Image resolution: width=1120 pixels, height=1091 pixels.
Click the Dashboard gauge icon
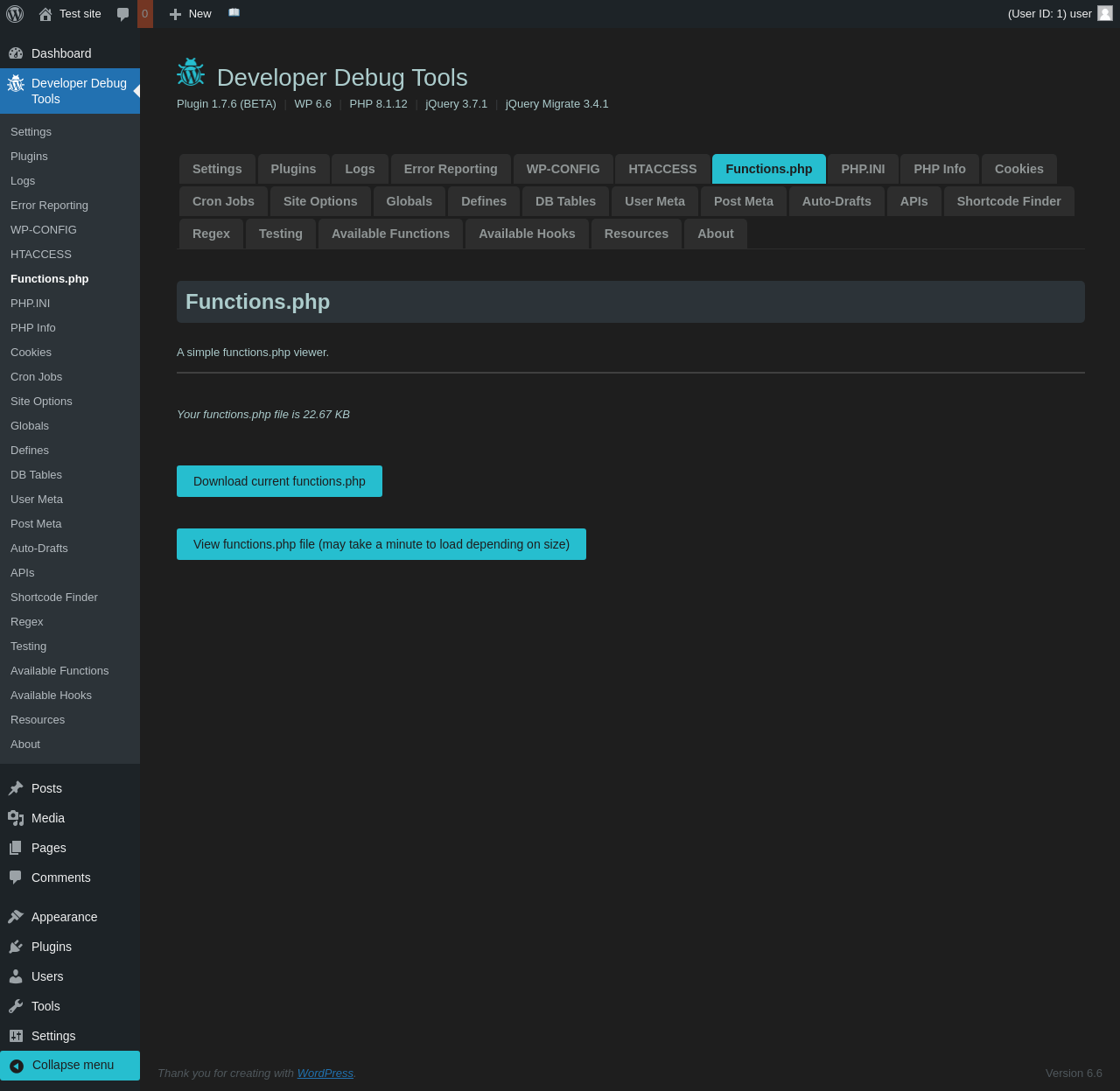[x=16, y=53]
